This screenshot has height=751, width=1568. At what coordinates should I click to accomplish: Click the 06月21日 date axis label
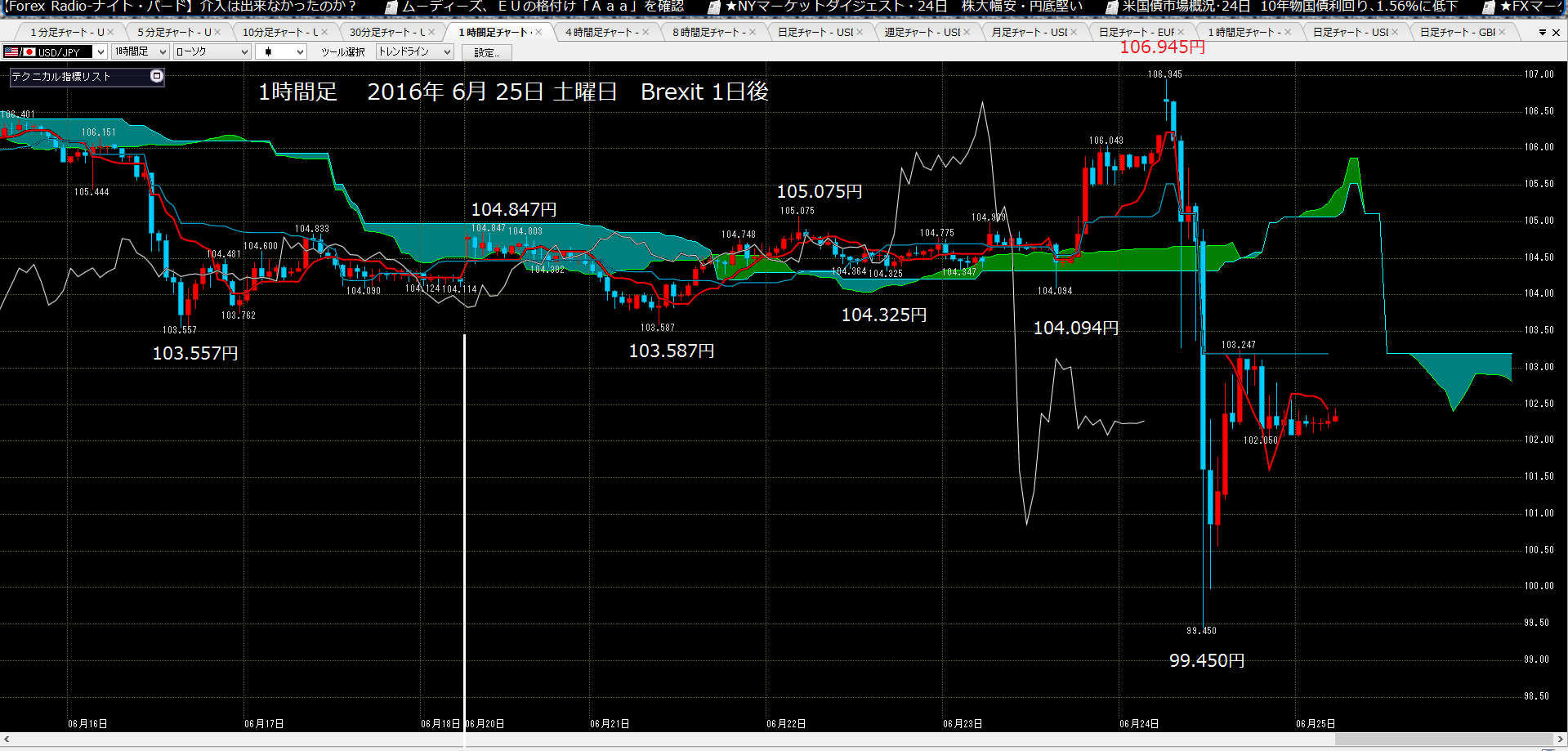[610, 724]
